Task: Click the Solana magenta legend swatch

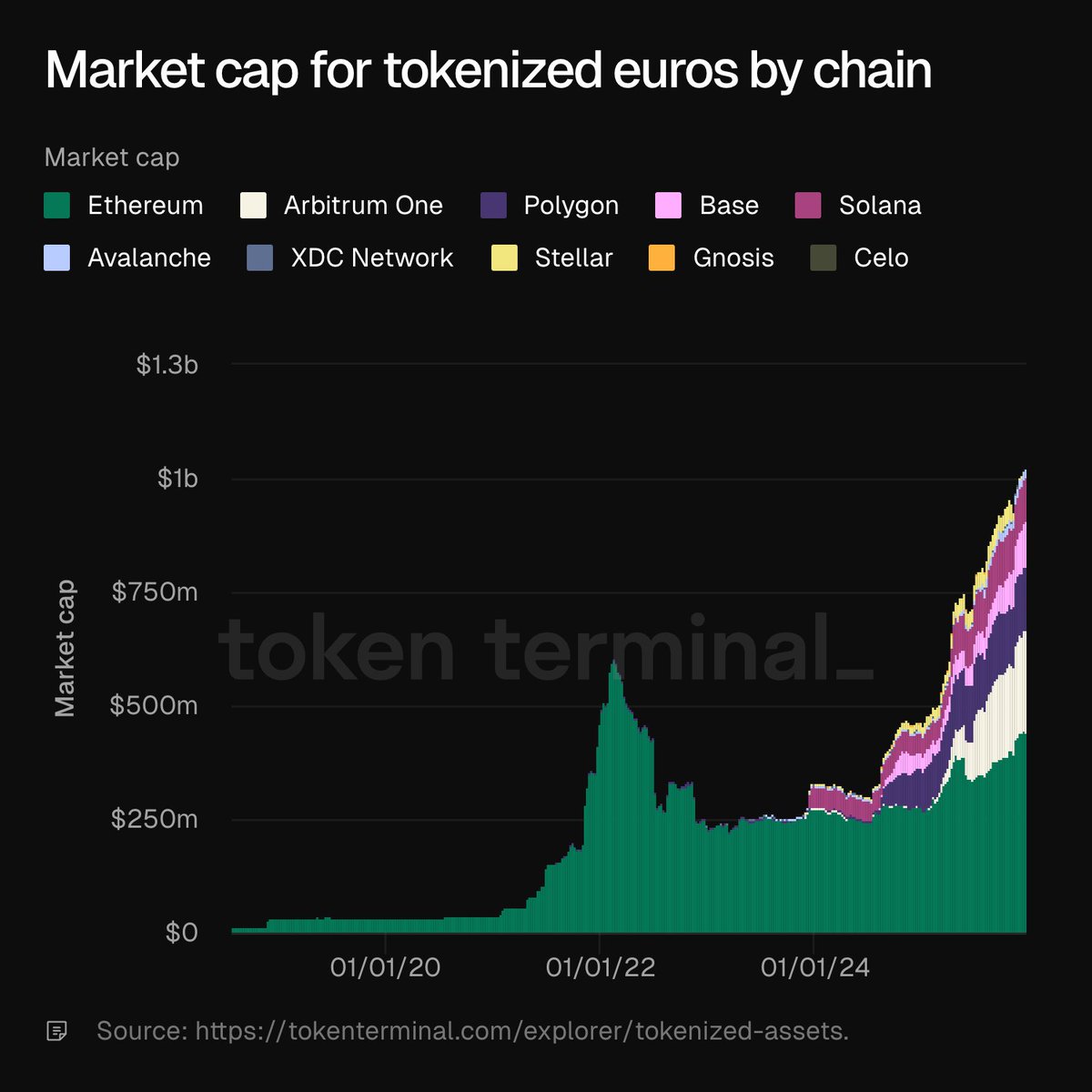Action: click(x=808, y=206)
